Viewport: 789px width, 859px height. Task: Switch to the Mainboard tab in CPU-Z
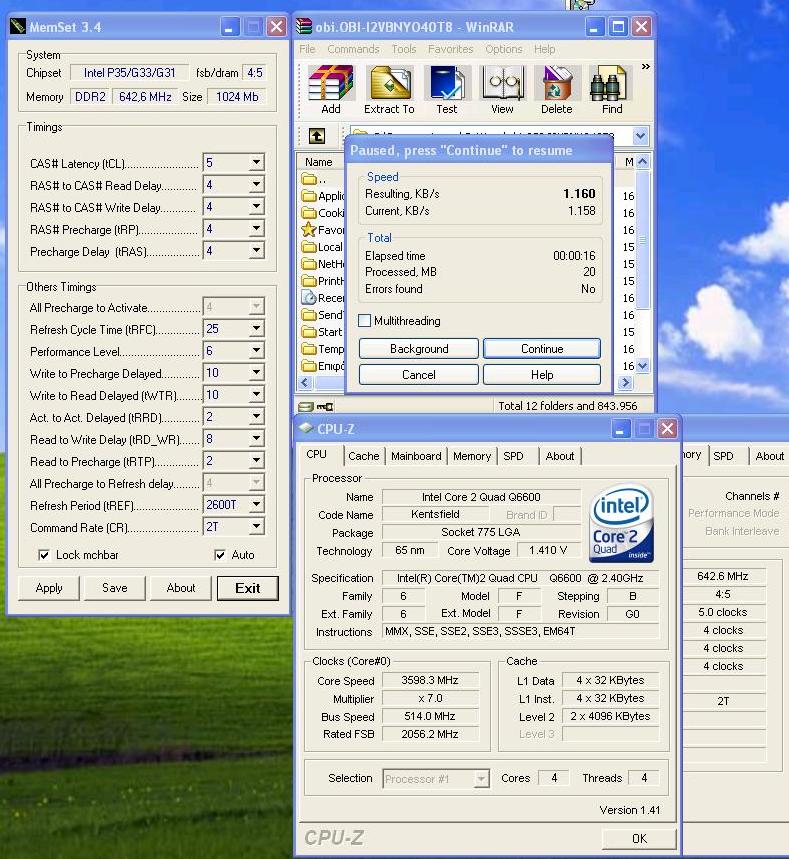click(x=416, y=456)
